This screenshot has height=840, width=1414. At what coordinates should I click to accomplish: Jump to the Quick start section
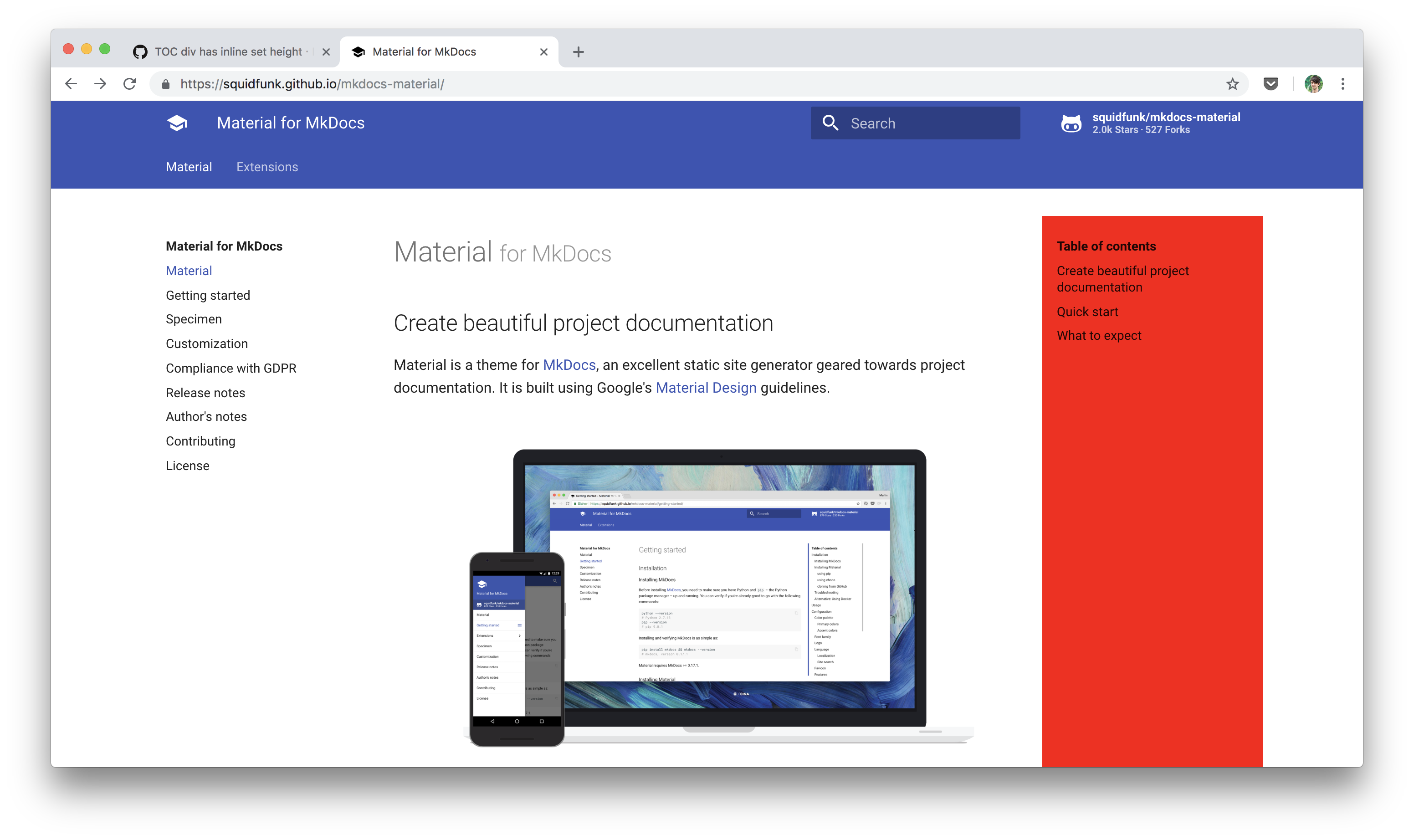[1087, 312]
